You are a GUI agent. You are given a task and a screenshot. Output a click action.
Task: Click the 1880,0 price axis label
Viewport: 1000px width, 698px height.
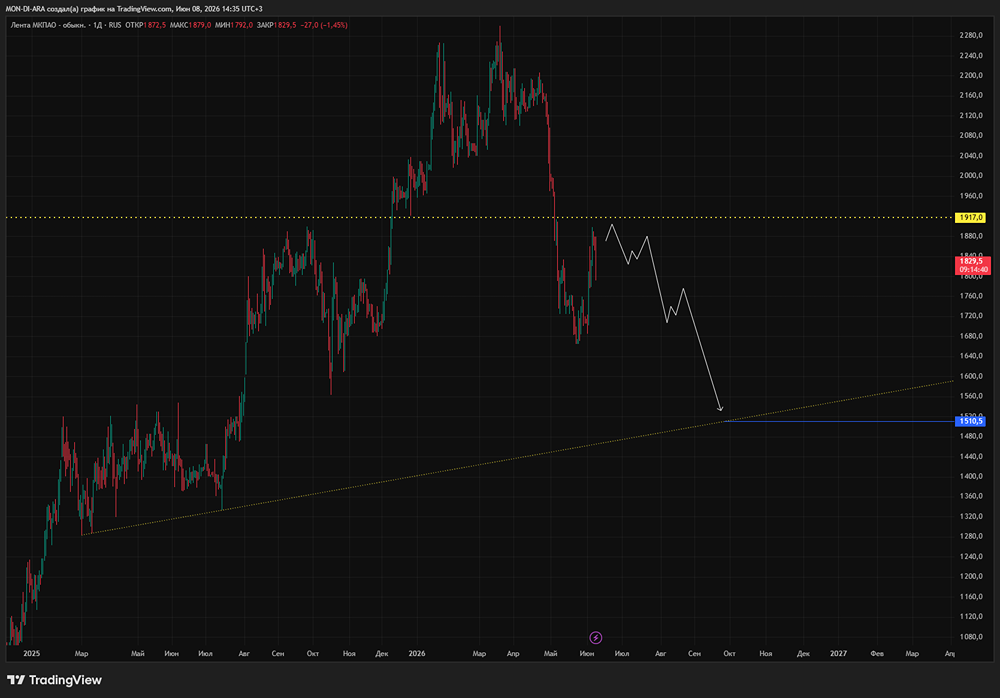coord(971,236)
